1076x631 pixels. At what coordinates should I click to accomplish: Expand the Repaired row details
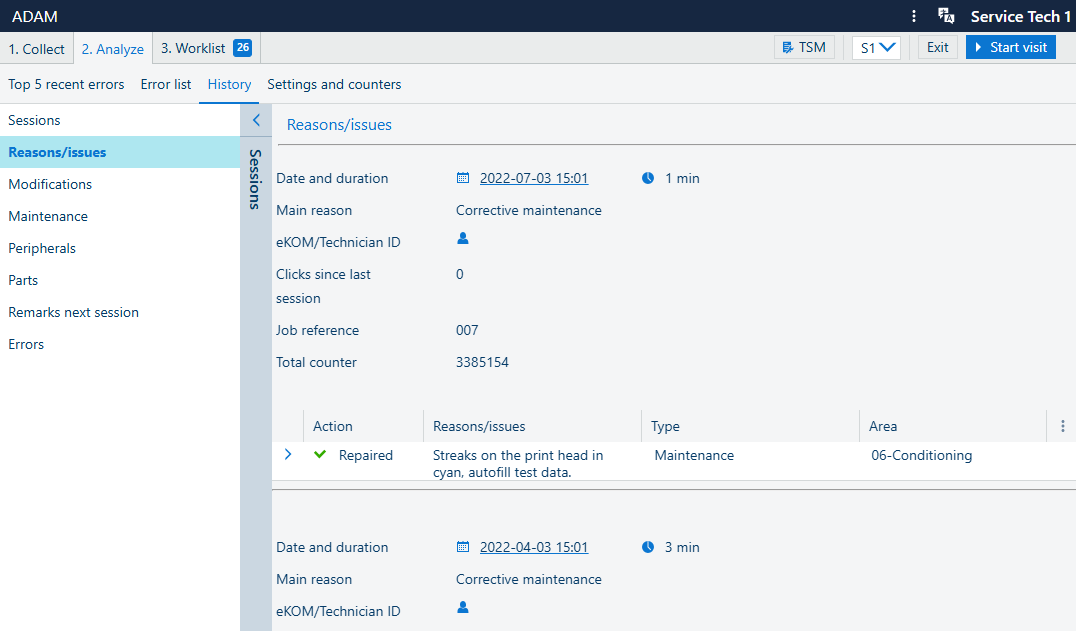(x=288, y=455)
